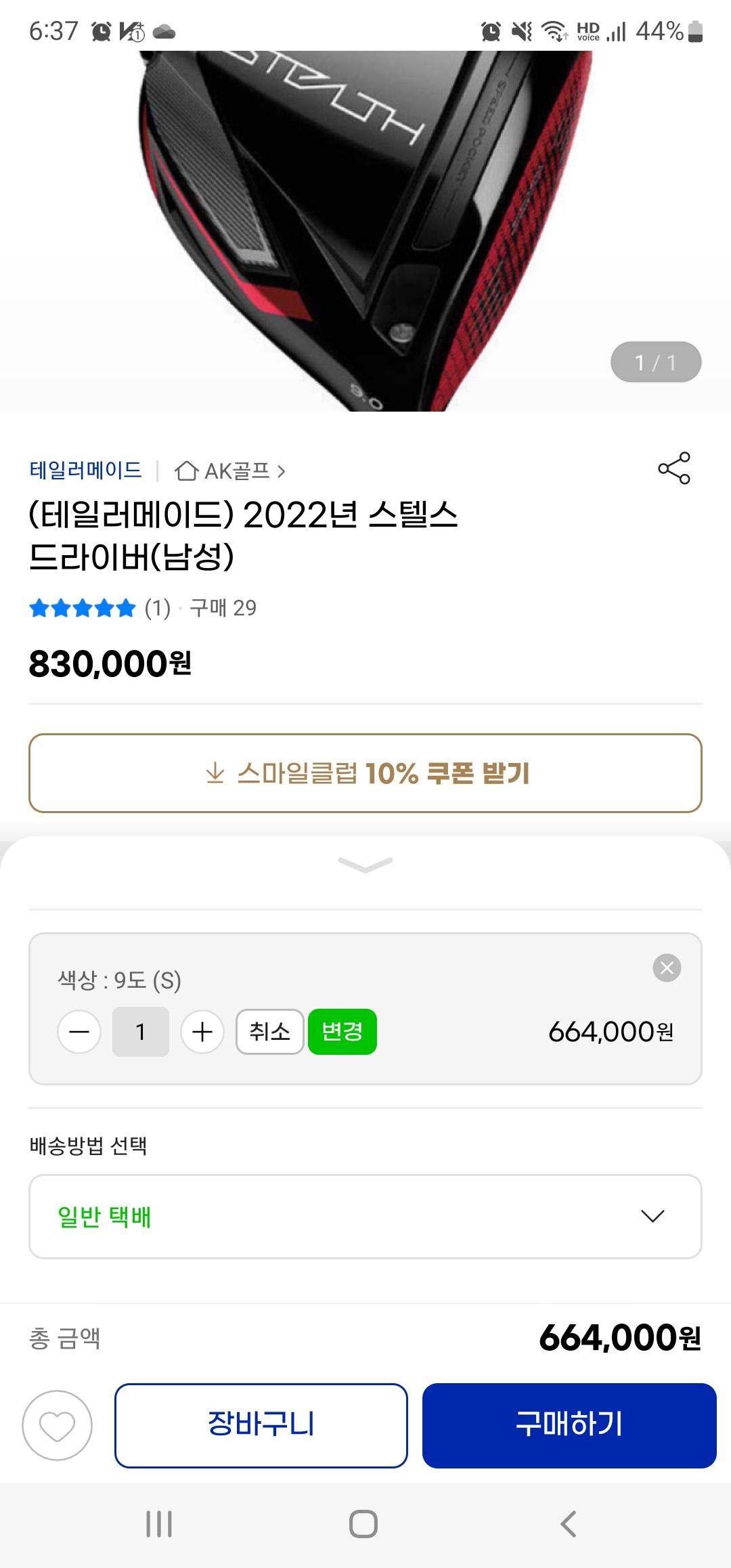Go to the AK골프 store page
Image resolution: width=731 pixels, height=1568 pixels.
point(230,471)
